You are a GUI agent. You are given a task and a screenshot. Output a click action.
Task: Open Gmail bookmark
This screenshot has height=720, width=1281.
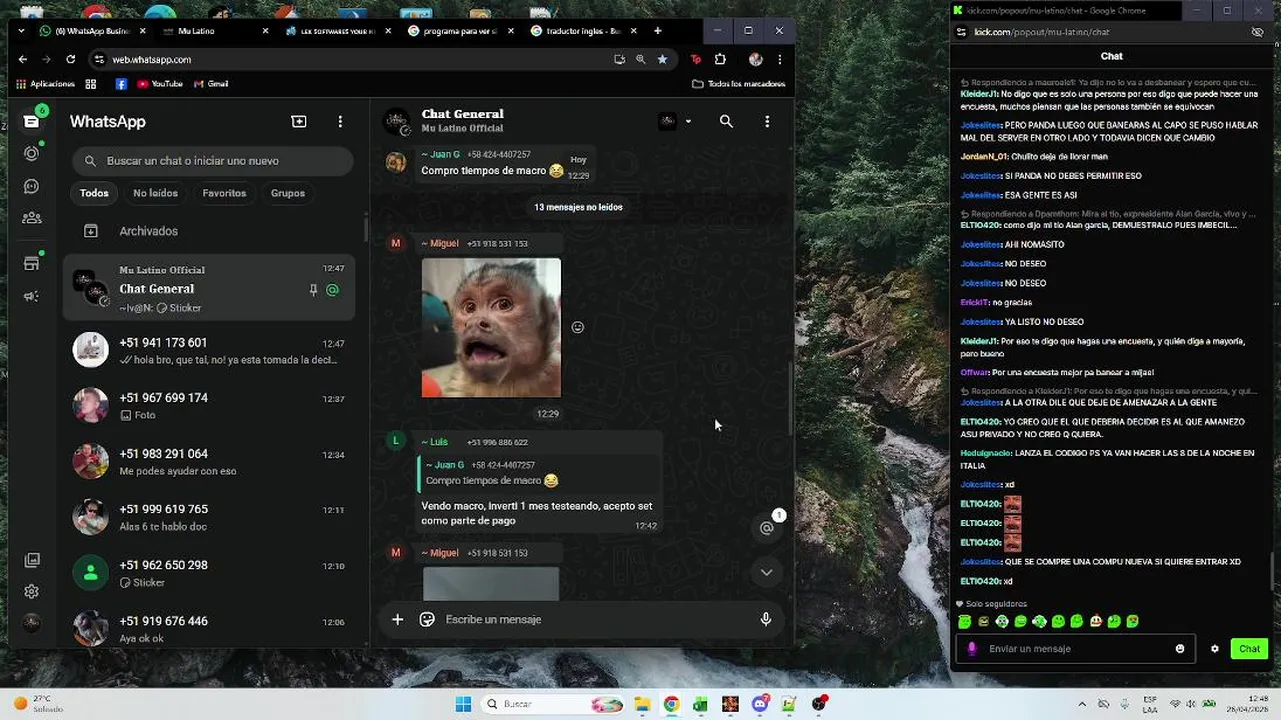(210, 84)
